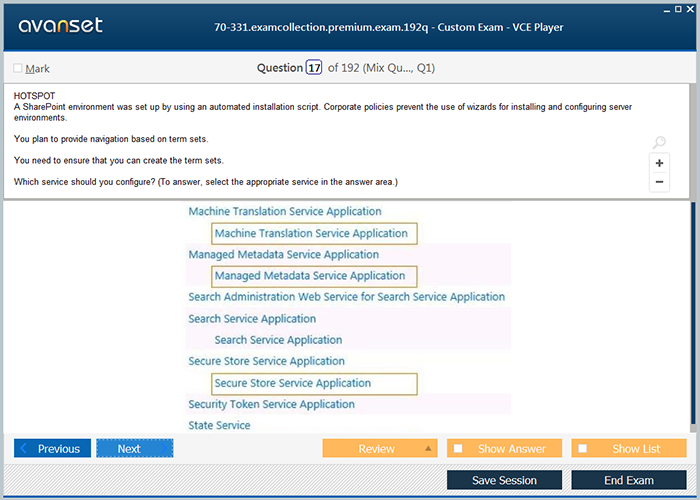Check the Mark checkbox
Image resolution: width=700 pixels, height=500 pixels.
[18, 69]
